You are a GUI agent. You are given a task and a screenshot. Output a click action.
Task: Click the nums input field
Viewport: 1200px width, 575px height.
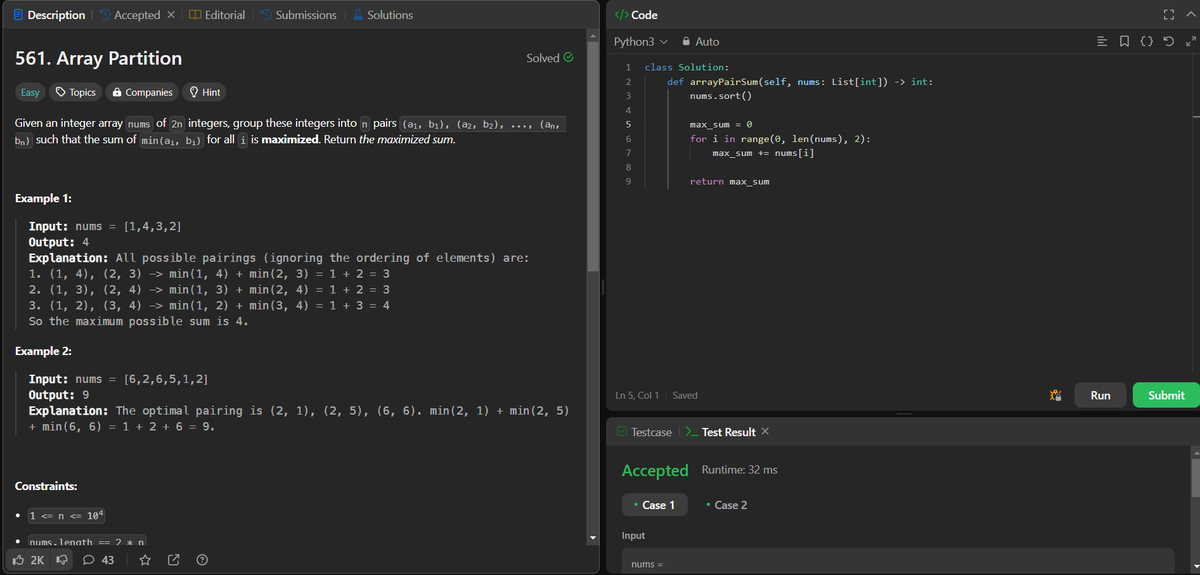pyautogui.click(x=898, y=561)
